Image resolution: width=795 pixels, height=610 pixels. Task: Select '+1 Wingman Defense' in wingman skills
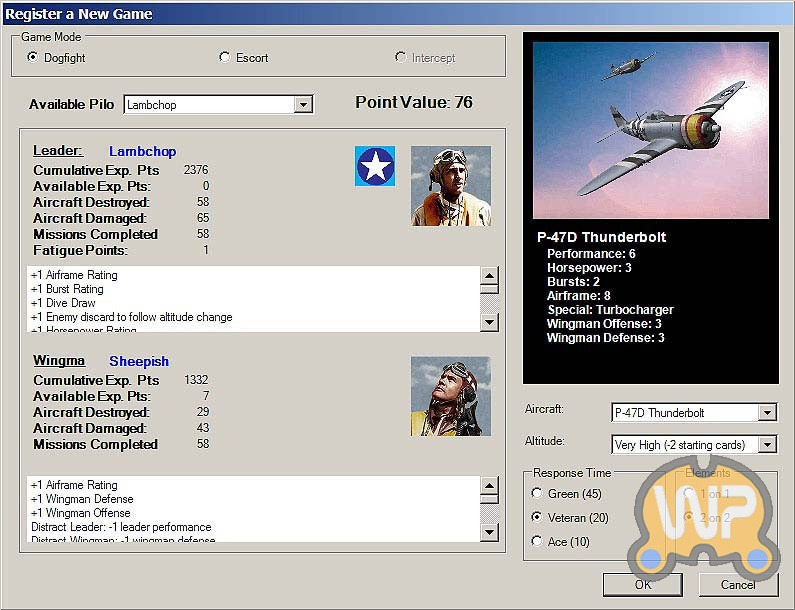[82, 499]
